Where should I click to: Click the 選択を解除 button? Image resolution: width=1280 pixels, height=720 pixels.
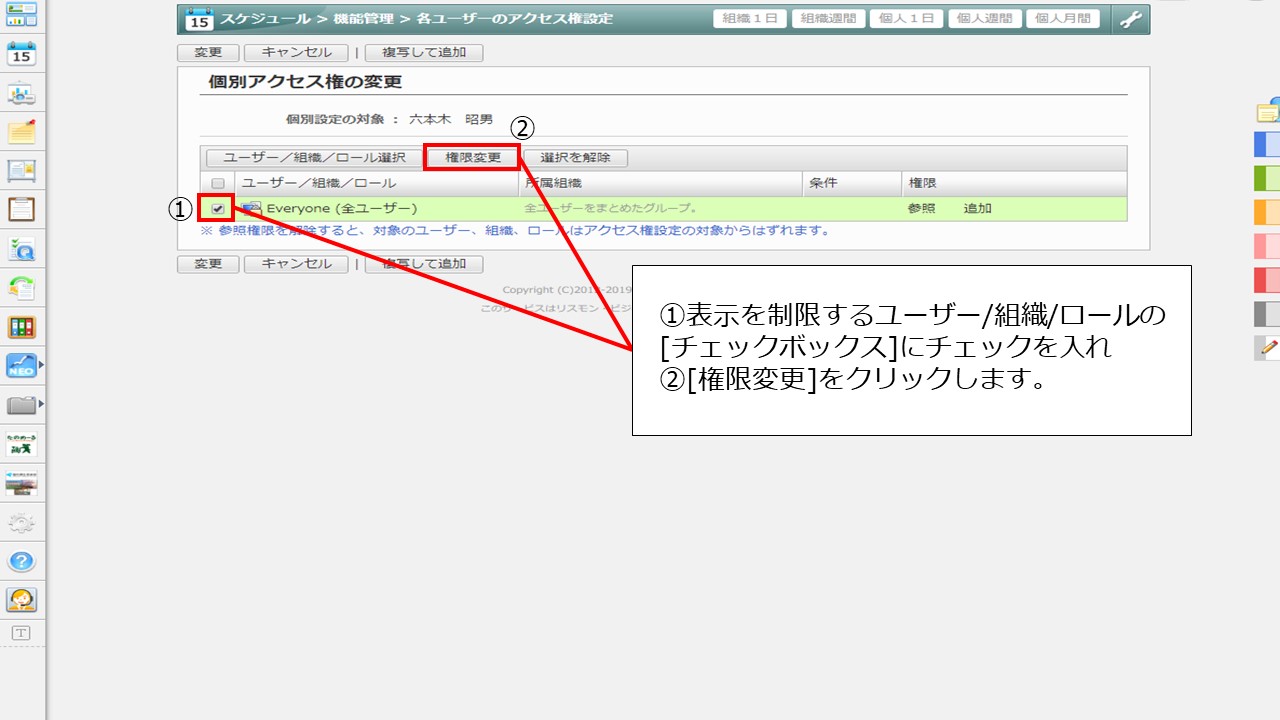(576, 158)
